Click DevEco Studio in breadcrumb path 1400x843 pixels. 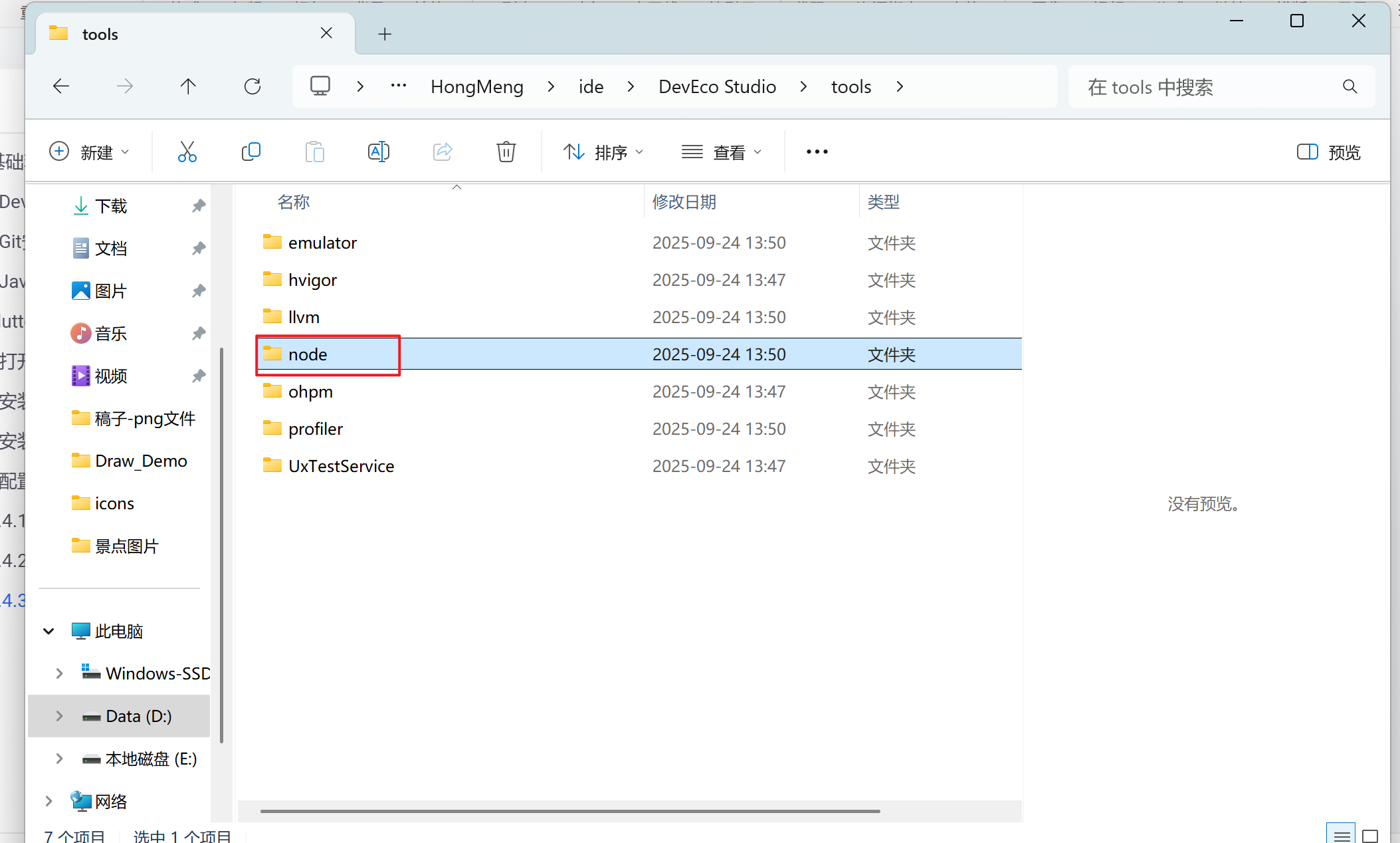coord(717,87)
